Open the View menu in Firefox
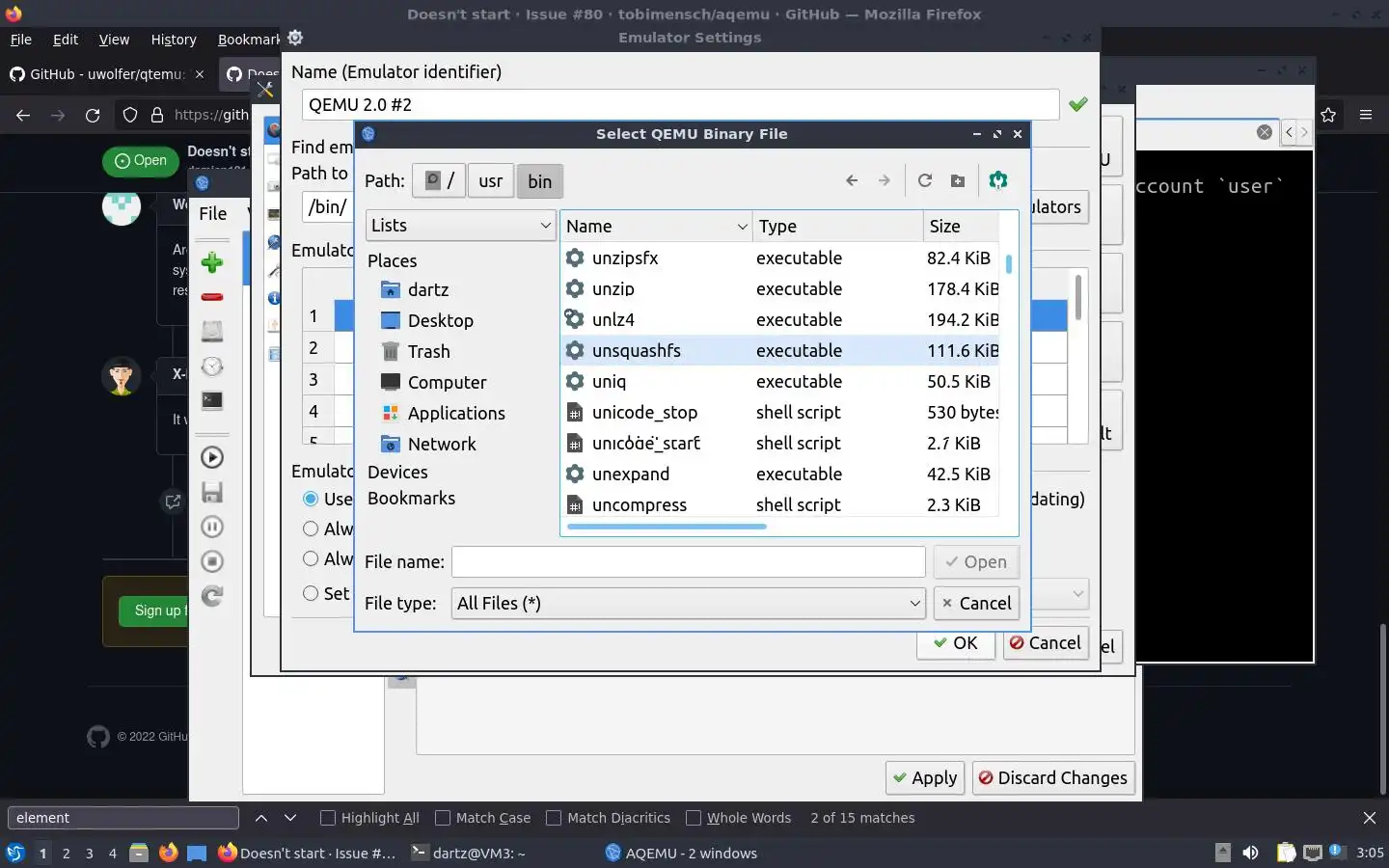 [x=114, y=40]
